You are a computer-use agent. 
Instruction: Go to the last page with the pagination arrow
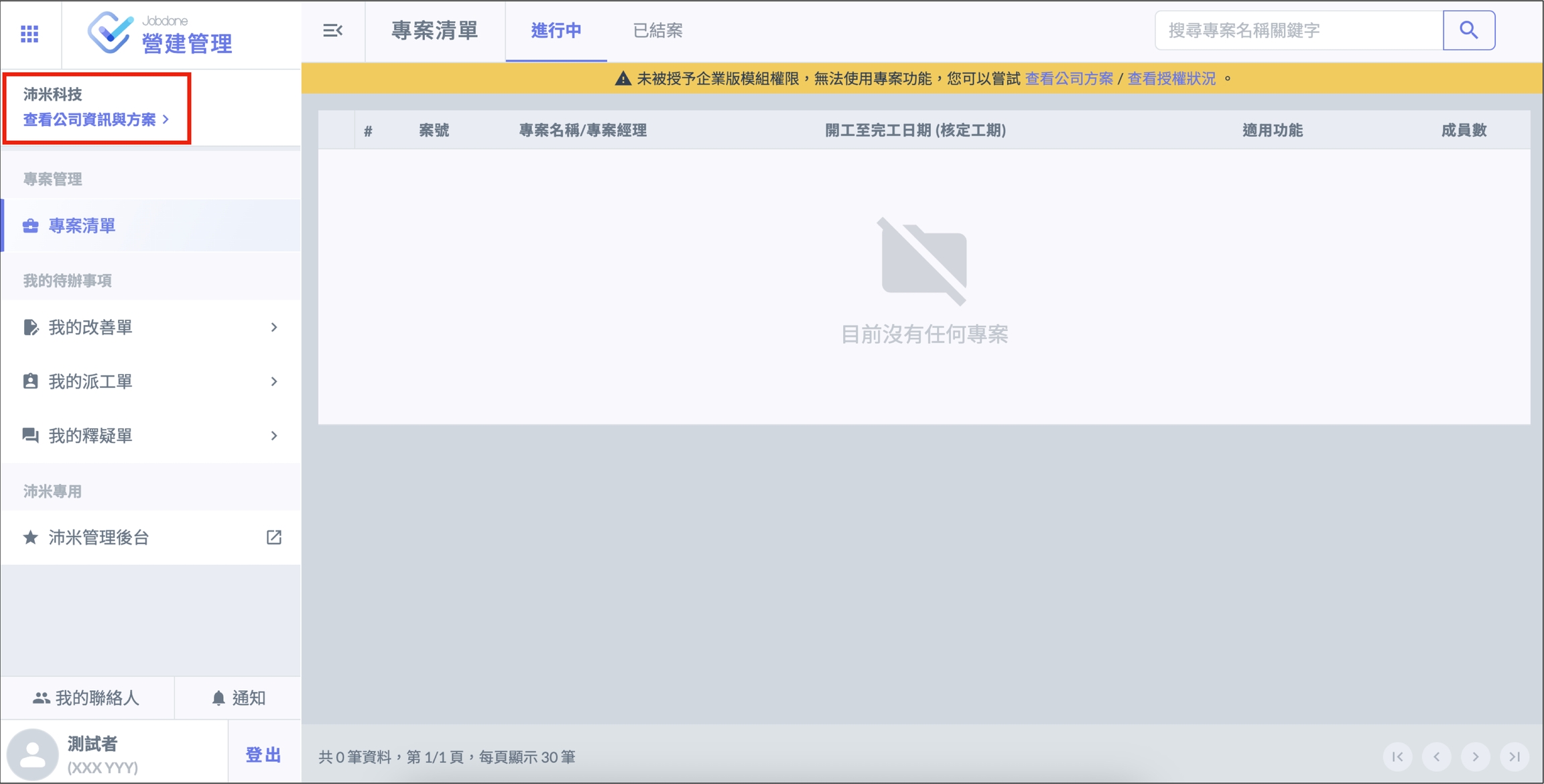pos(1514,757)
